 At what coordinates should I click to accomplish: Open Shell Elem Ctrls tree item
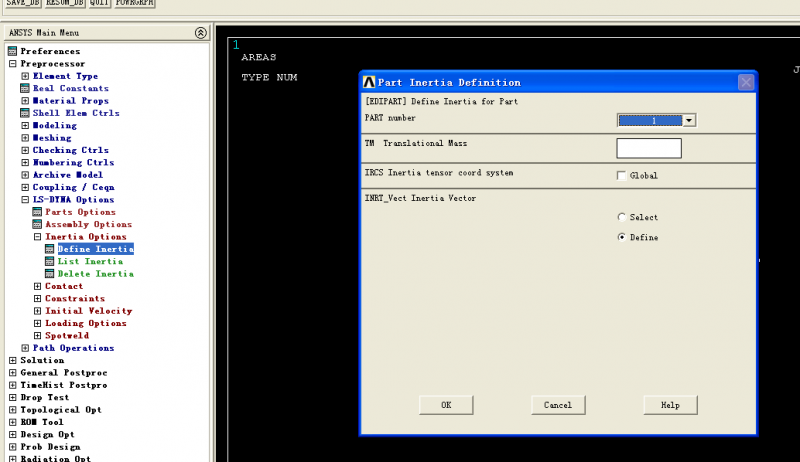(76, 113)
